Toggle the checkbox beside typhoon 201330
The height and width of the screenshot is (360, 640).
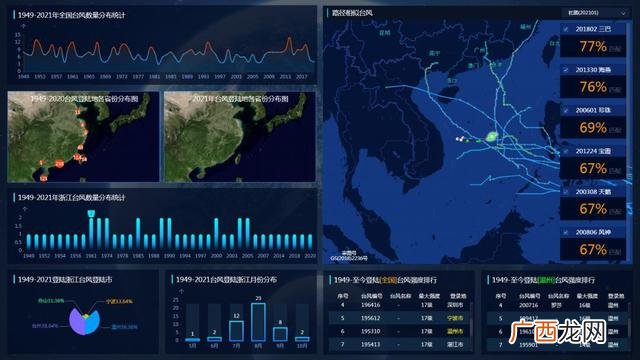(566, 70)
